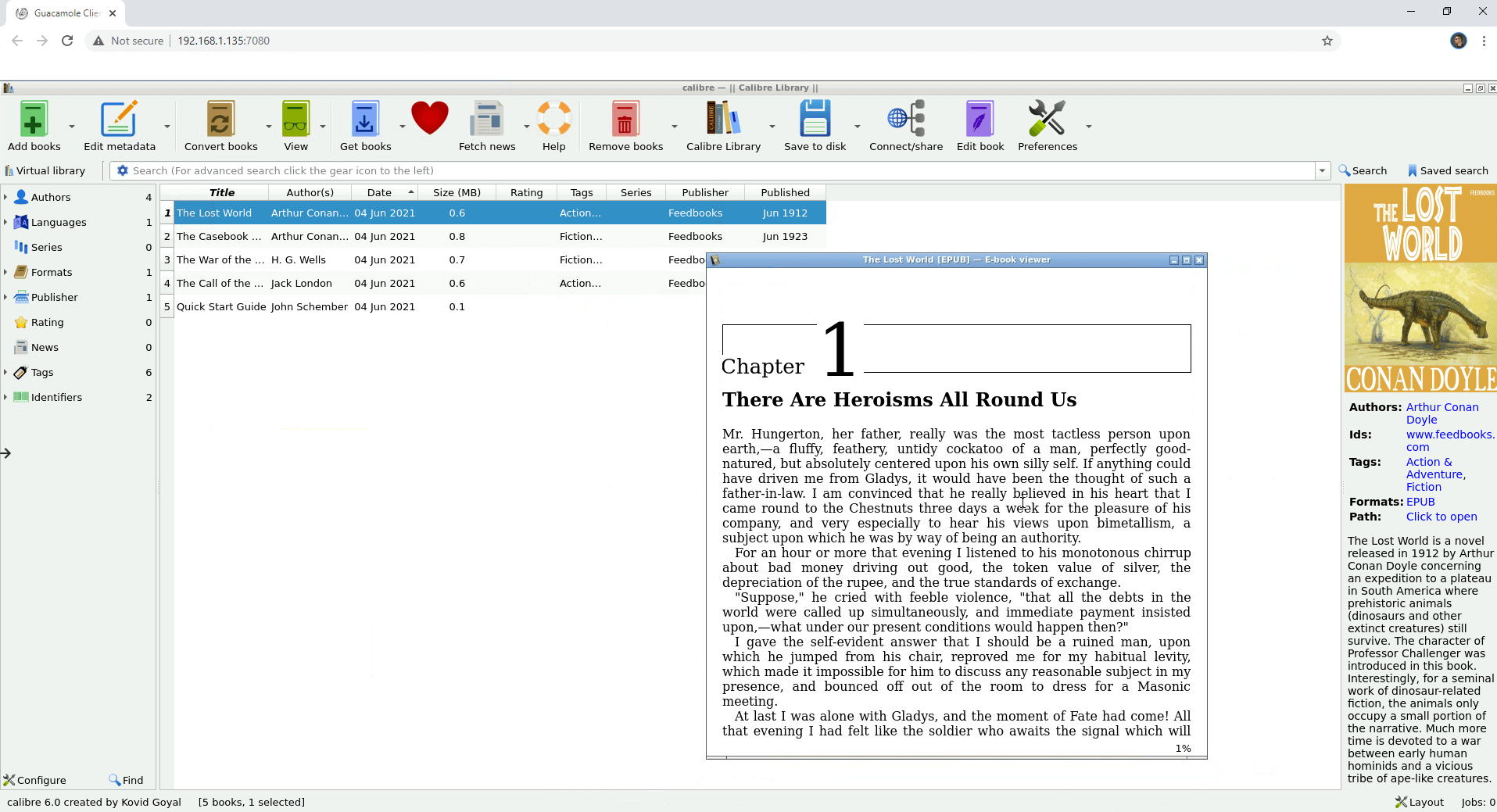Image resolution: width=1497 pixels, height=812 pixels.
Task: Sort by the Title column header
Action: [221, 192]
